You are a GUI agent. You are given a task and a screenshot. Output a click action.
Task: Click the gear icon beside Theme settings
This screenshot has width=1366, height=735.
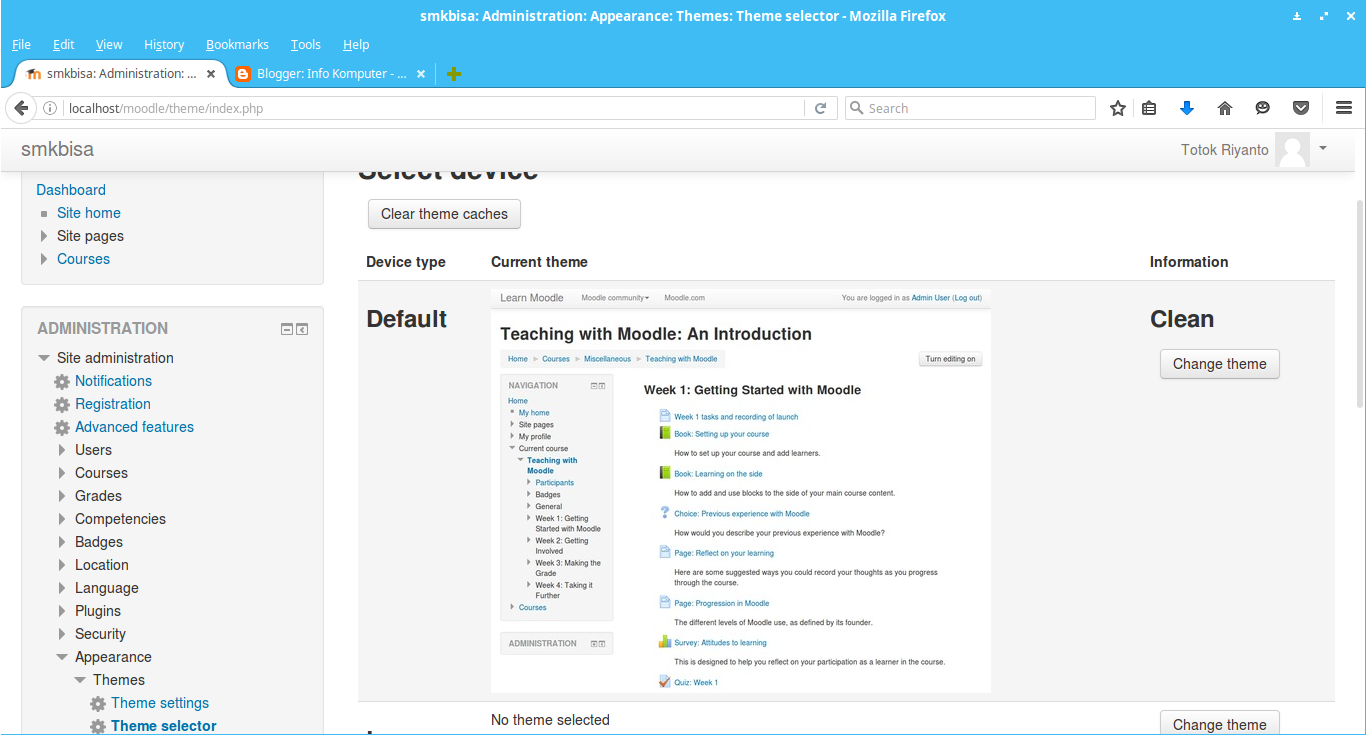point(98,704)
